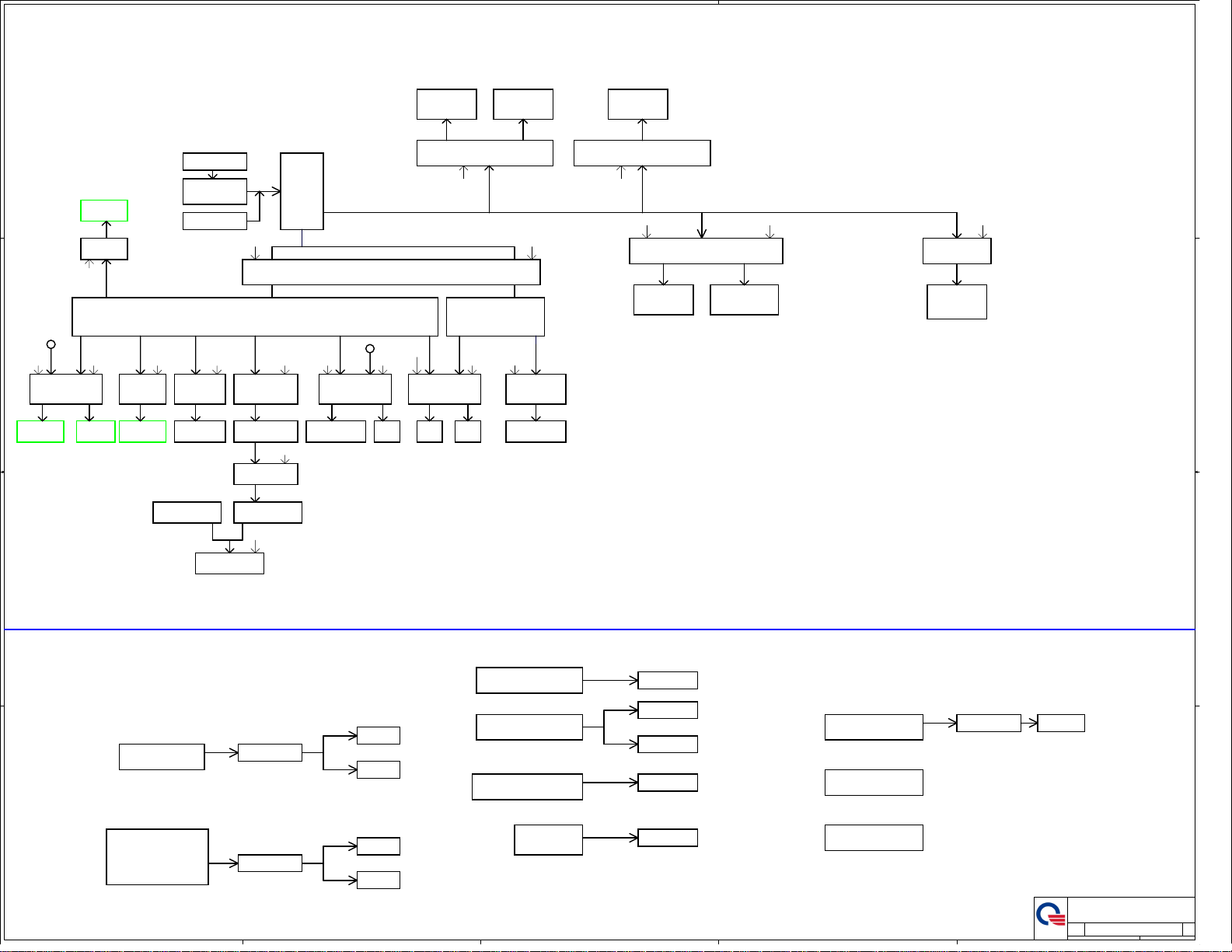
Task: Select the block where two blocks merge below
Action: (229, 563)
